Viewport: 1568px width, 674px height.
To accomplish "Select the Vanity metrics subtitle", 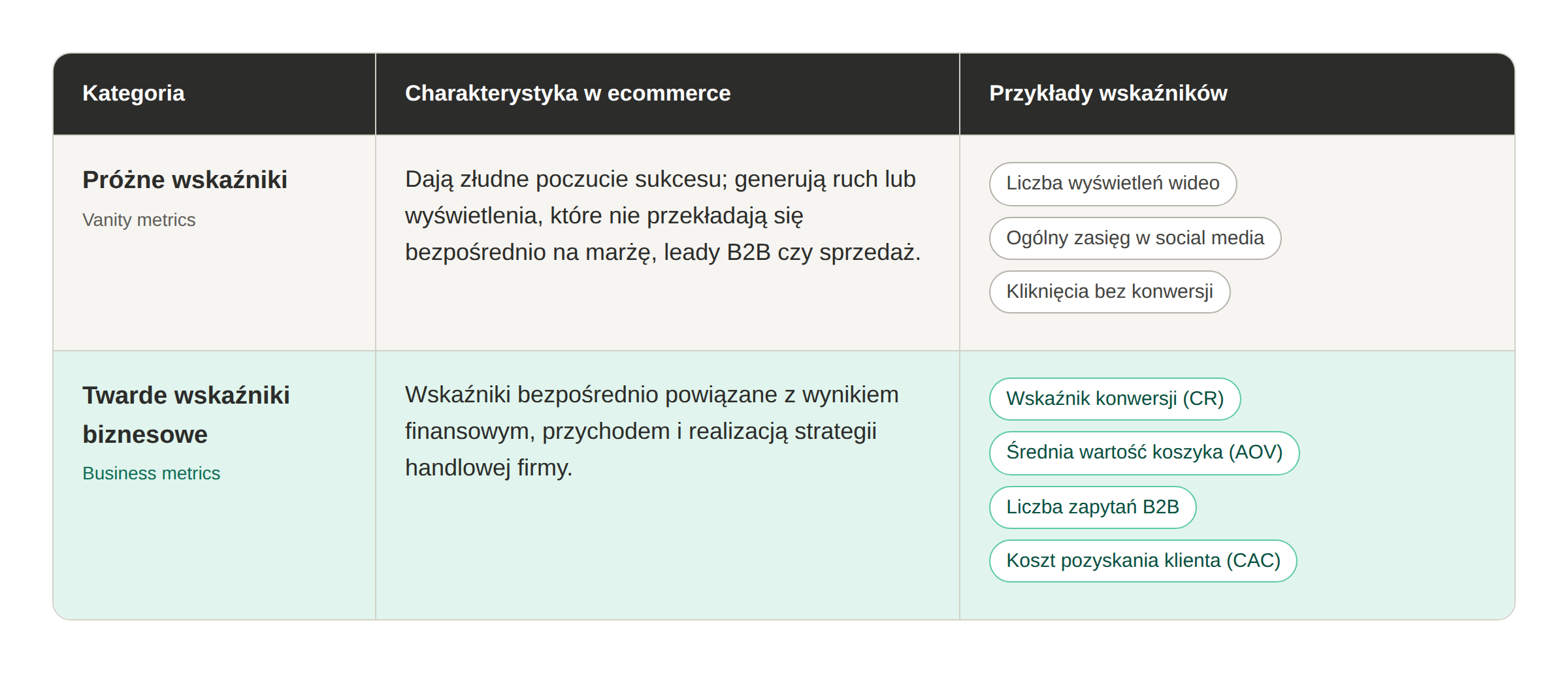I will click(x=139, y=220).
